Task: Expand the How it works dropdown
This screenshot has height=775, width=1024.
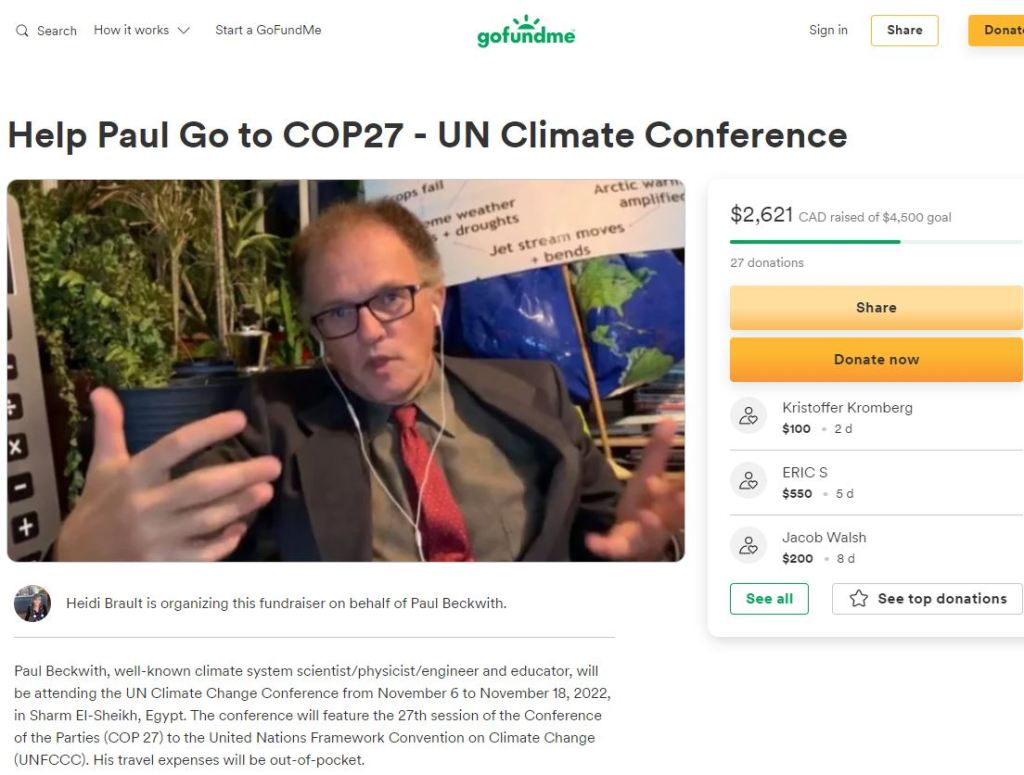Action: pos(142,30)
